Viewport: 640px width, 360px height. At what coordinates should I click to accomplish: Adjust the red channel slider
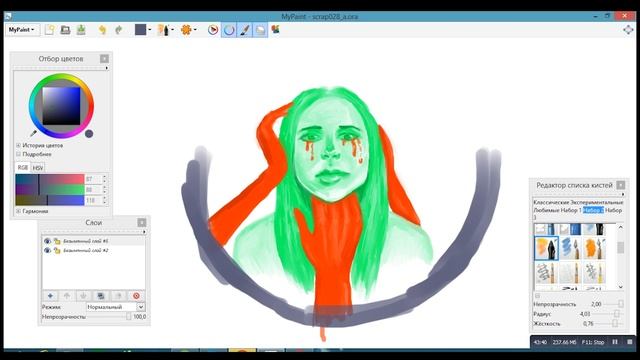50,179
